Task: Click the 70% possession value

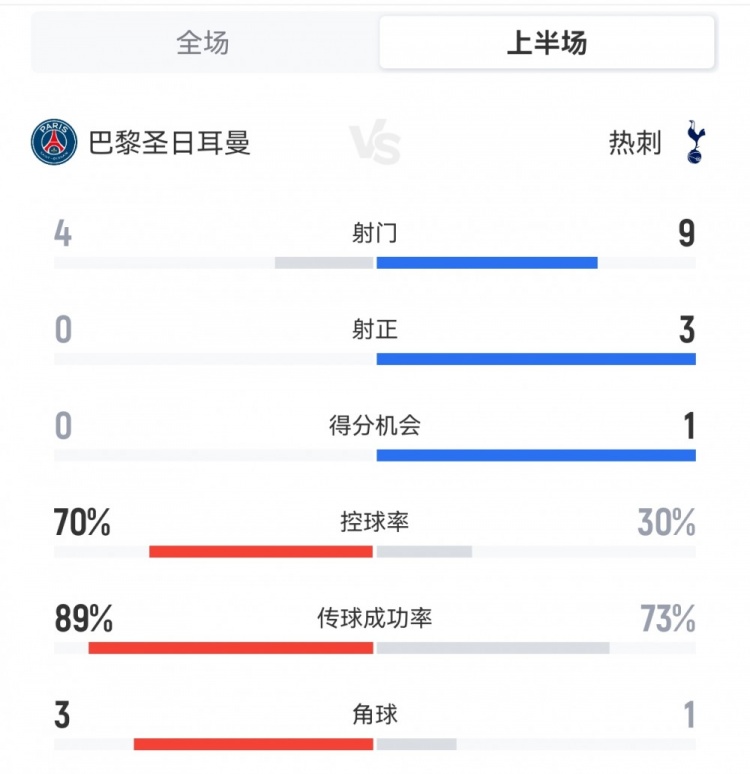Action: (x=82, y=522)
